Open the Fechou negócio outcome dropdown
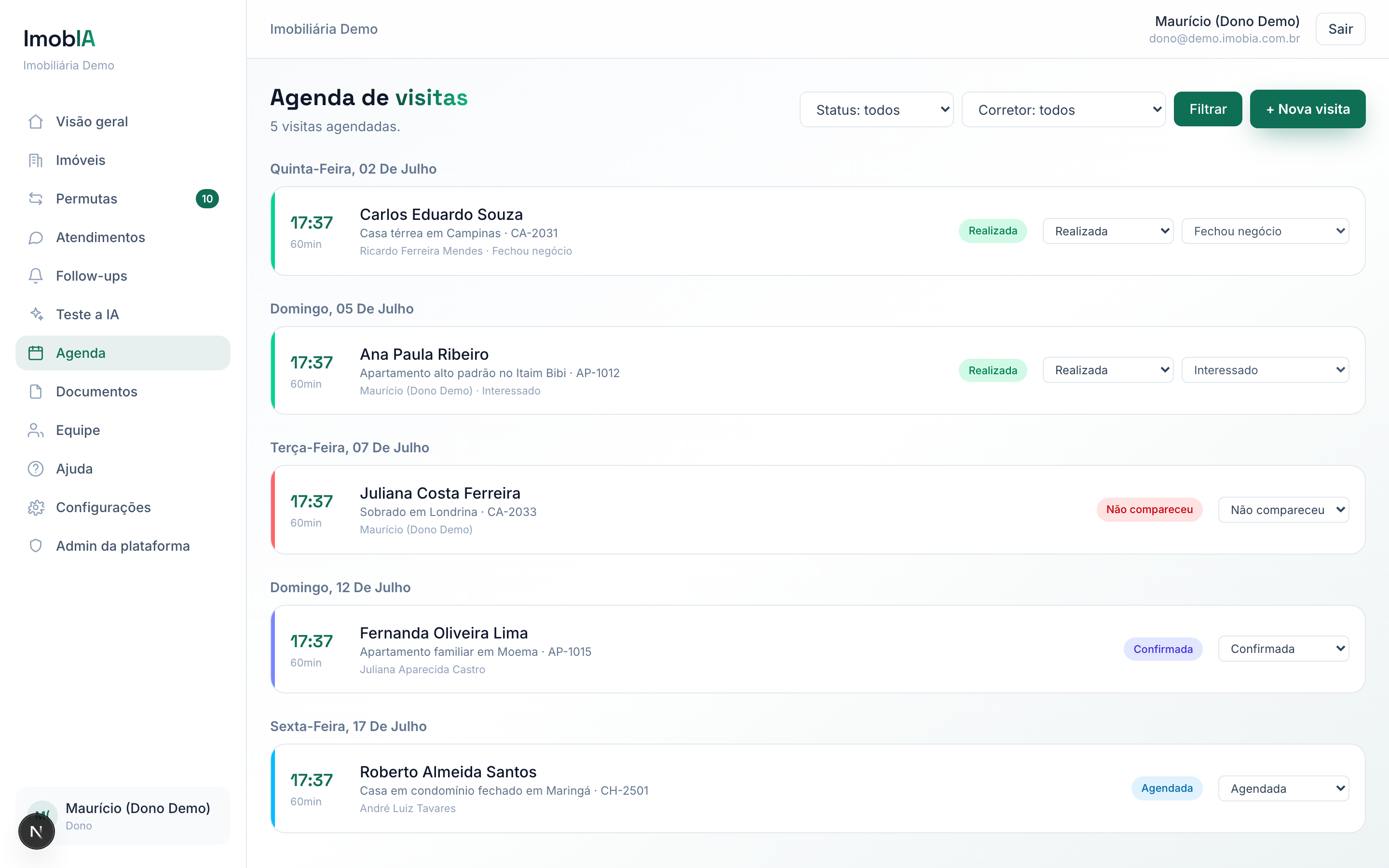The width and height of the screenshot is (1389, 868). 1265,231
